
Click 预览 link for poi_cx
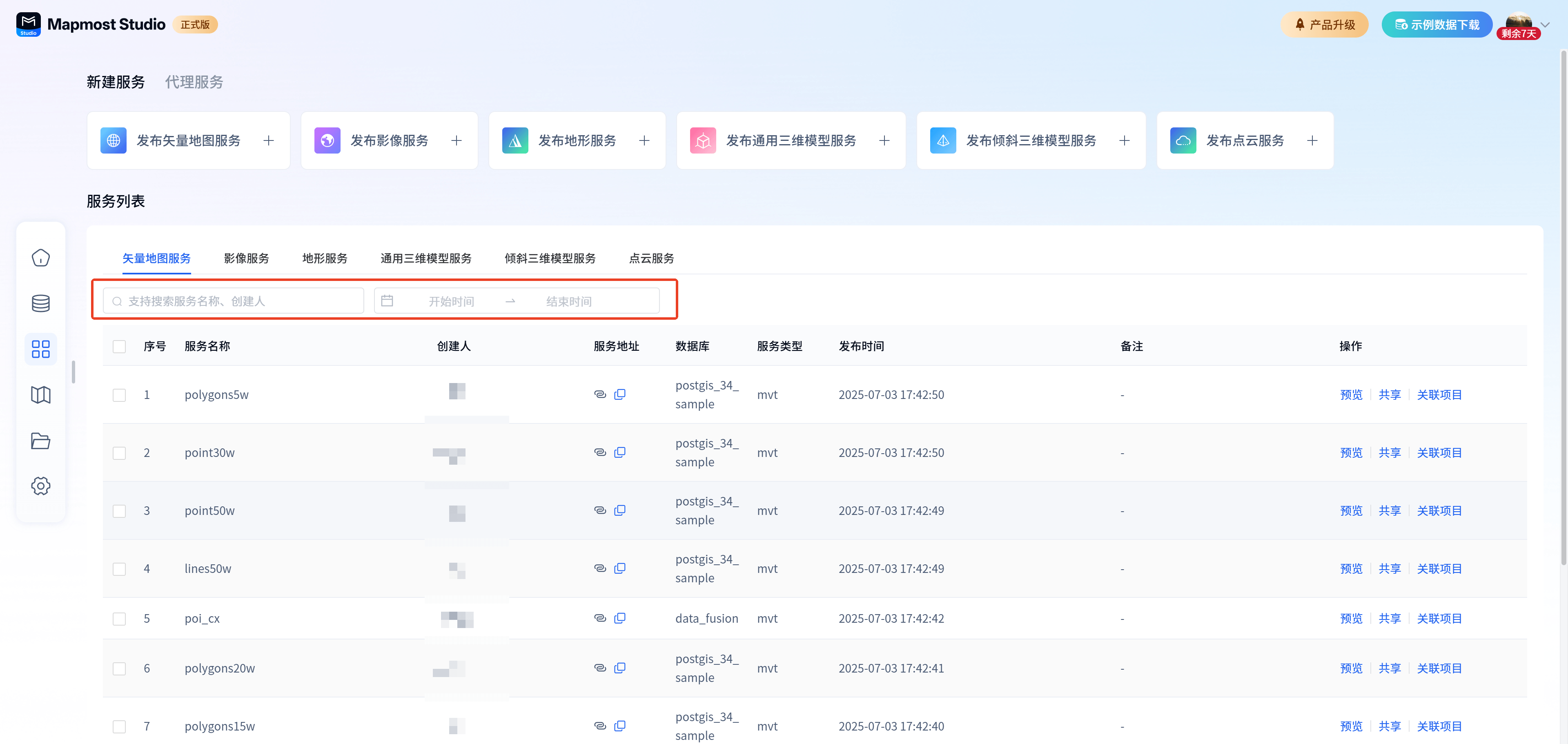pos(1351,618)
